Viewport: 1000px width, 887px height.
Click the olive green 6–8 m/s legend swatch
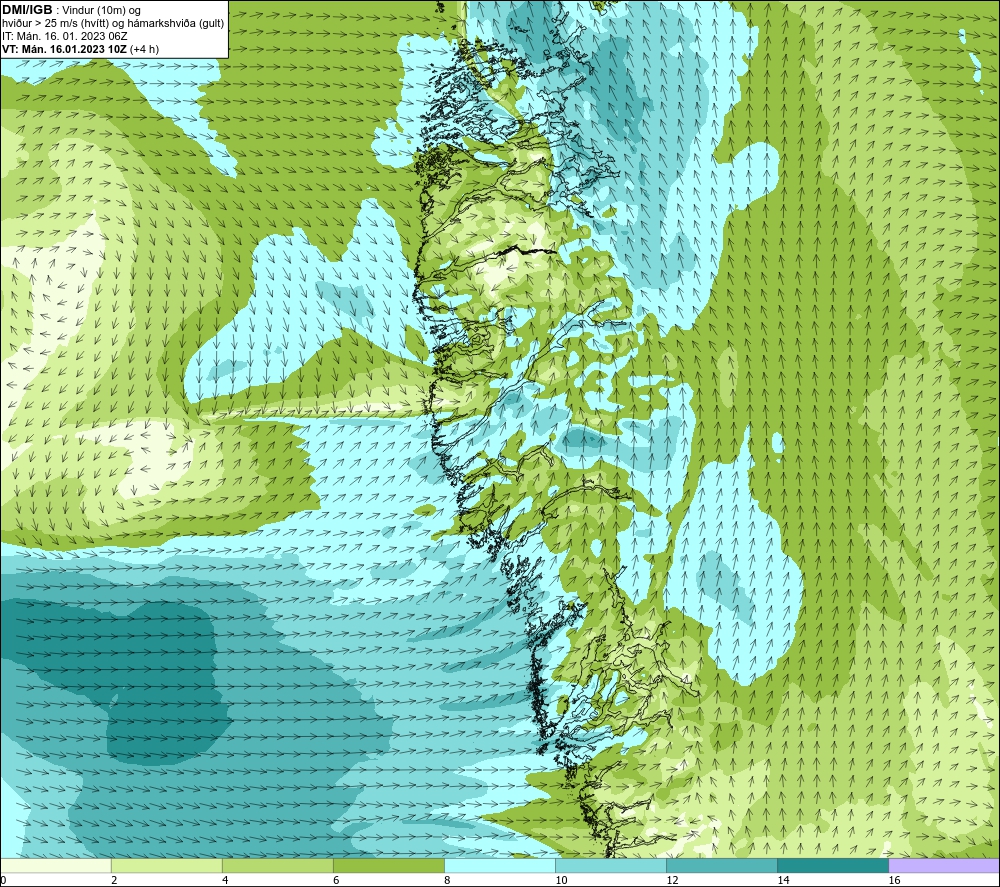point(389,865)
